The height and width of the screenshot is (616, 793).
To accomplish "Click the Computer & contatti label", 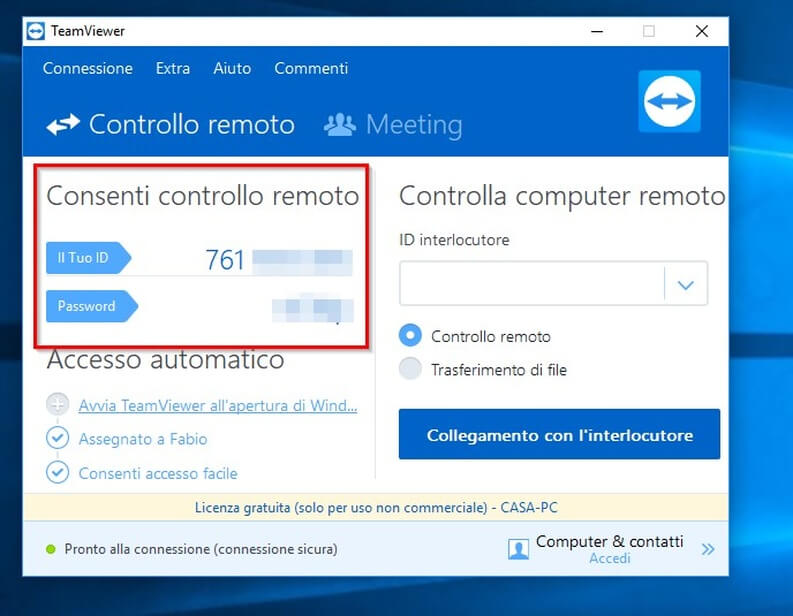I will pyautogui.click(x=609, y=541).
